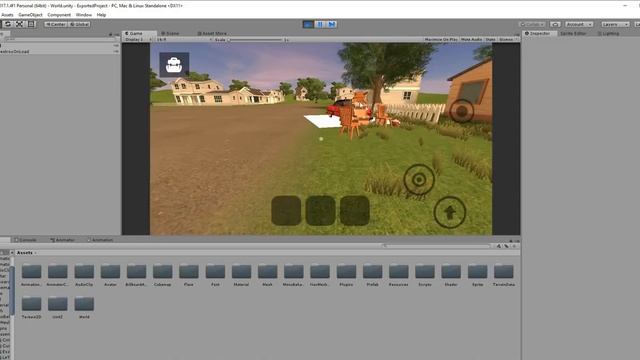
Task: Switch to the Asset Store tab
Action: pos(212,33)
